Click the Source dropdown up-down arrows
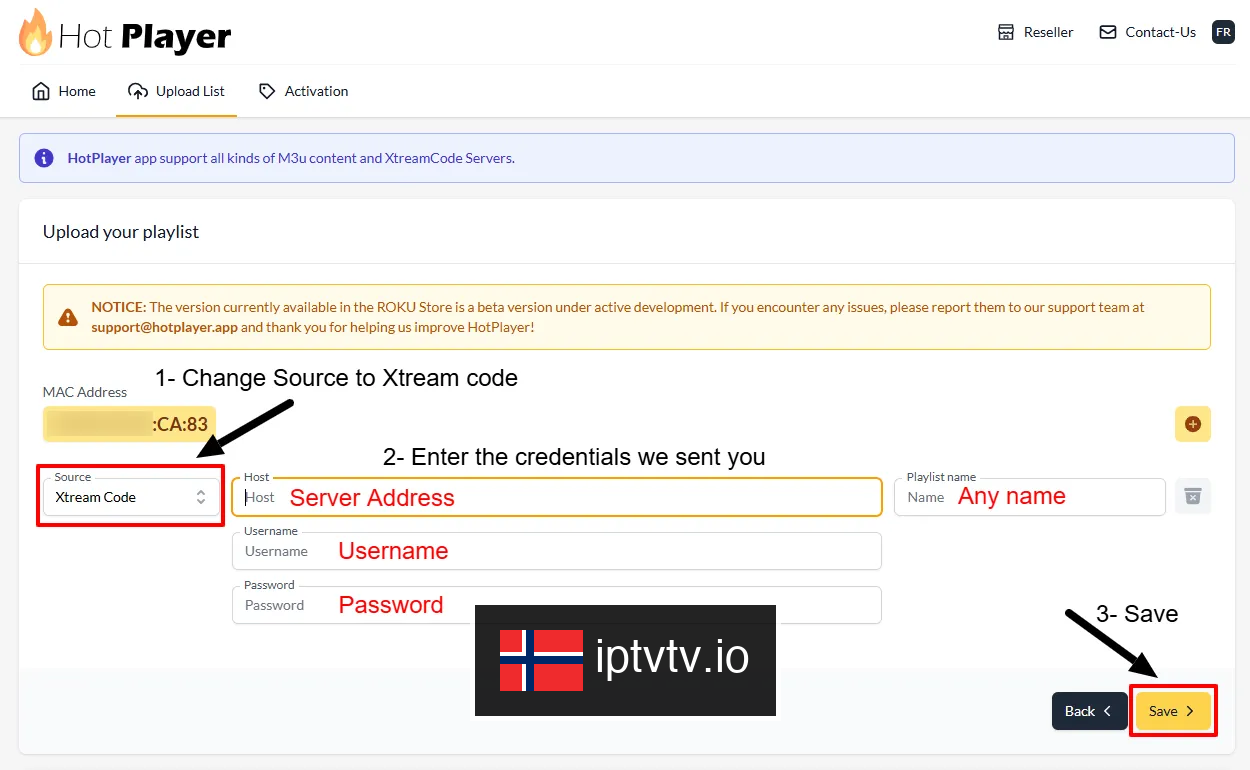Image resolution: width=1250 pixels, height=770 pixels. (x=201, y=497)
